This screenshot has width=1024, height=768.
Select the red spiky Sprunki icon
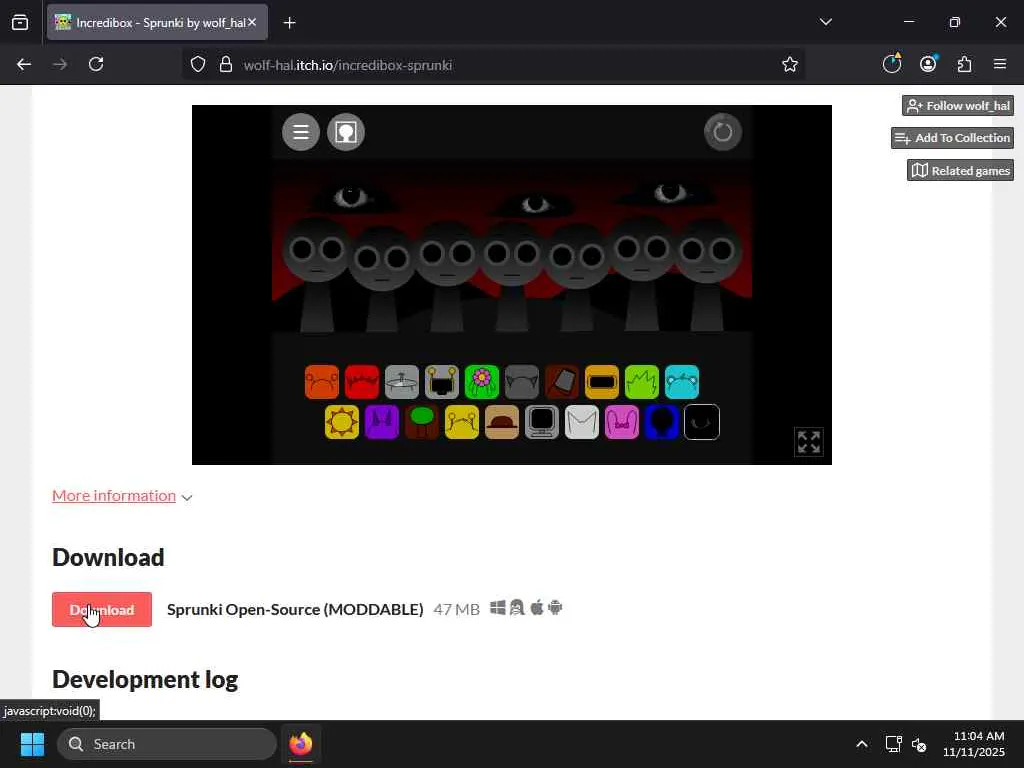pyautogui.click(x=362, y=382)
